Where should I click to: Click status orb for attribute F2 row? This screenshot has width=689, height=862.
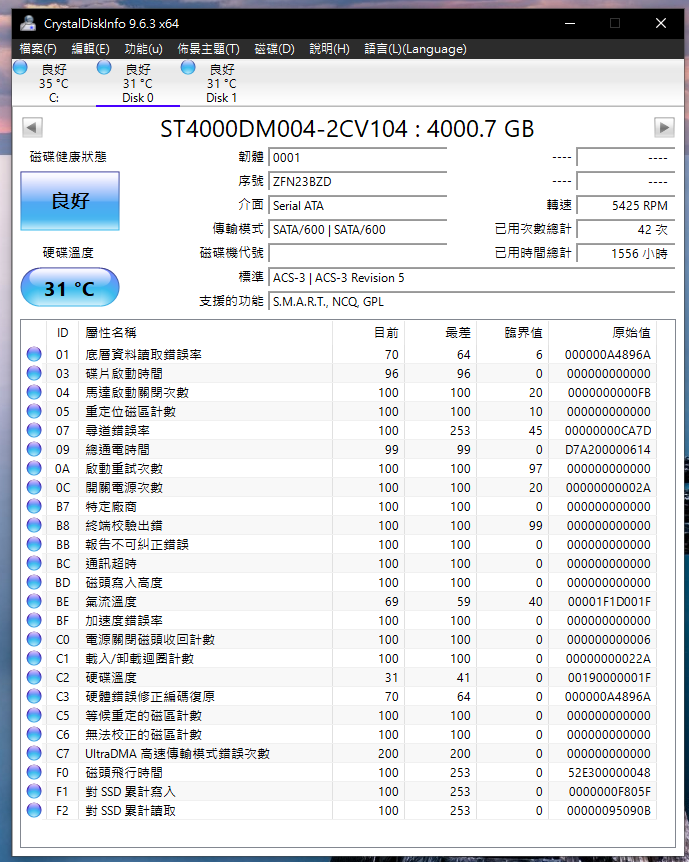(x=34, y=810)
